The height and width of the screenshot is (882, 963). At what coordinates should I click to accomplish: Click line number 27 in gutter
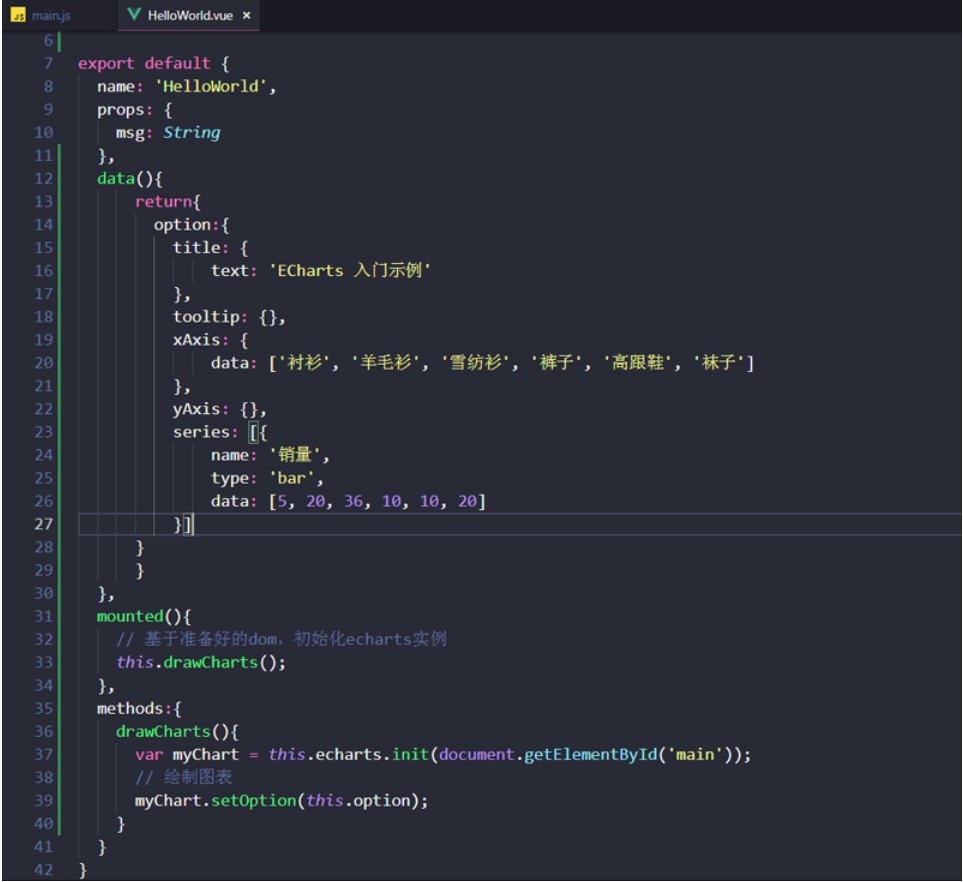point(44,524)
